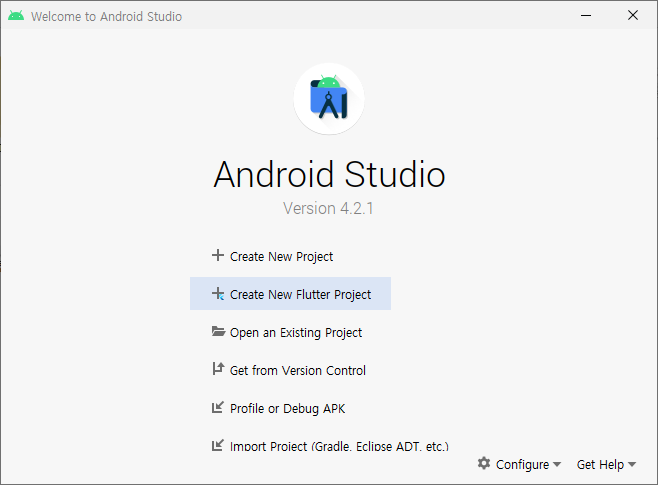The height and width of the screenshot is (485, 658).
Task: Choose Create New Flutter Project
Action: pyautogui.click(x=290, y=294)
